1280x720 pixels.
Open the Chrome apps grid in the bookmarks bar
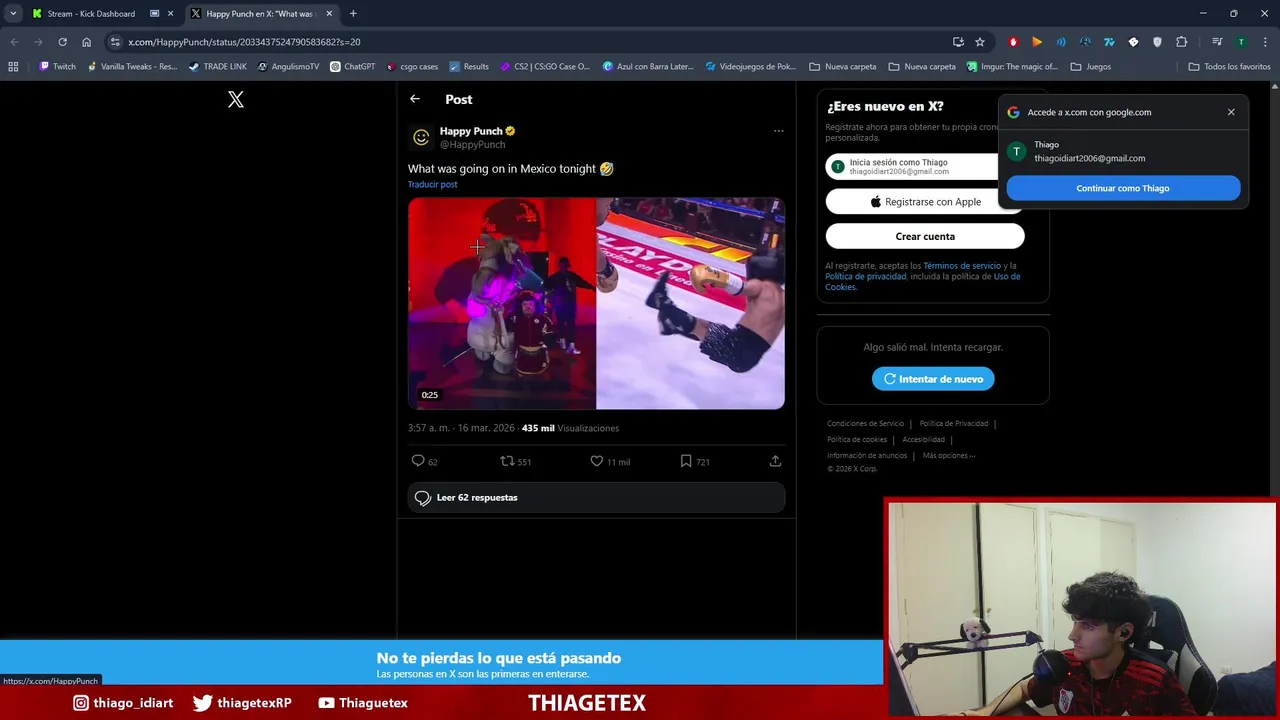pyautogui.click(x=13, y=67)
